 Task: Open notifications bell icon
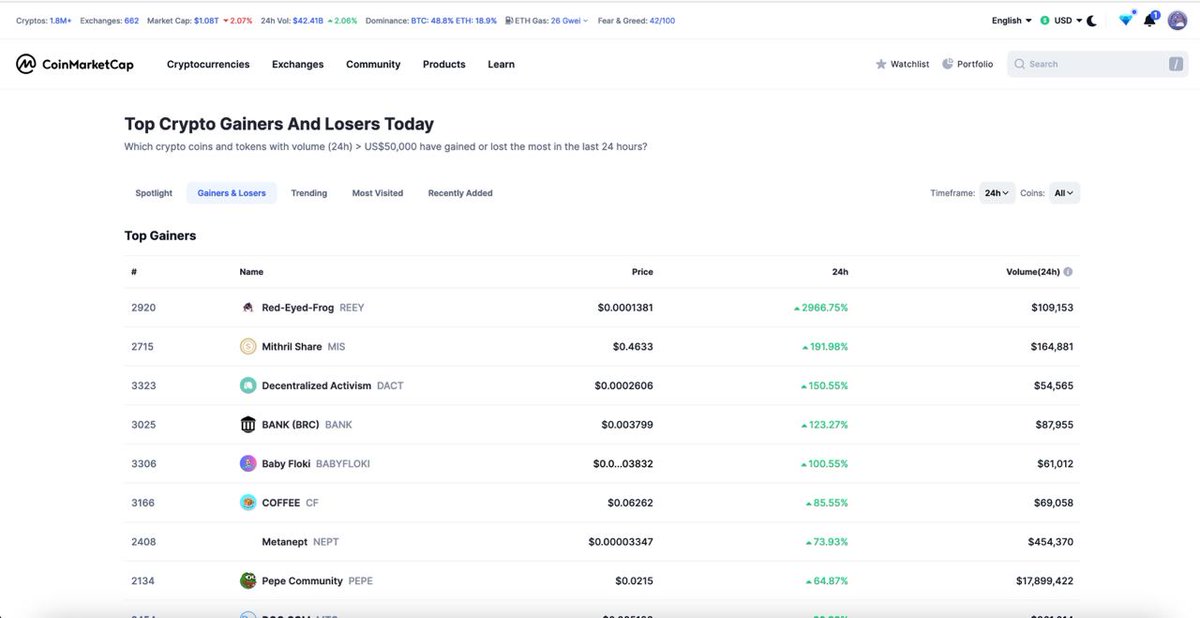[x=1150, y=20]
